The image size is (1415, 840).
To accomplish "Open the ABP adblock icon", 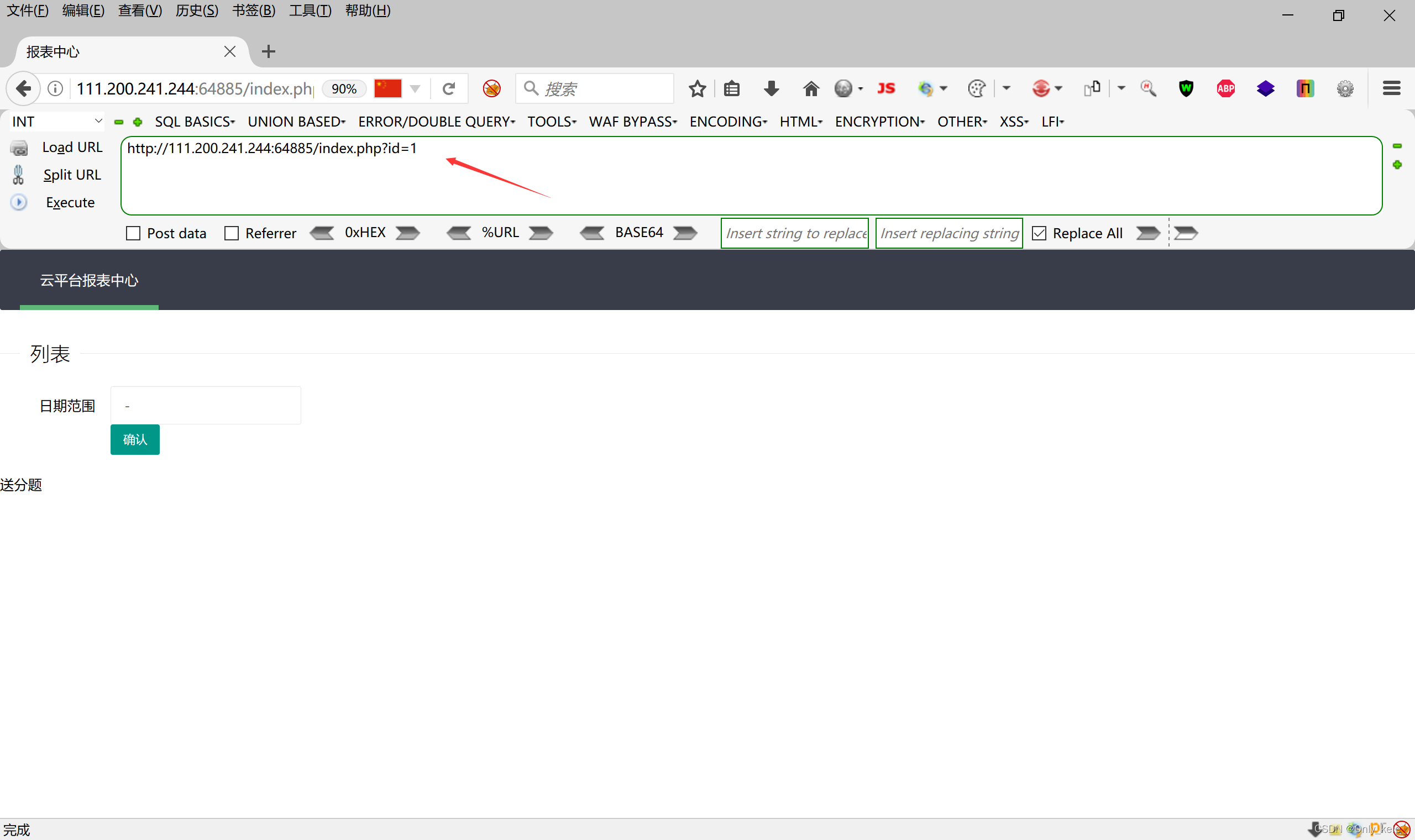I will (1225, 89).
